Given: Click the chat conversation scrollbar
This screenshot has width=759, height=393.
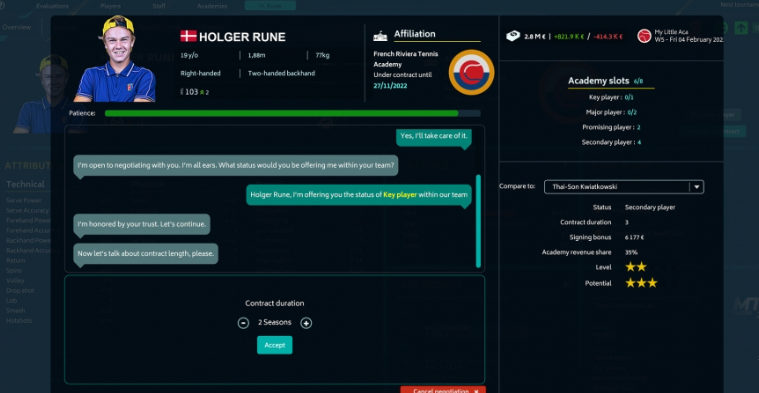Looking at the screenshot, I should click(478, 221).
